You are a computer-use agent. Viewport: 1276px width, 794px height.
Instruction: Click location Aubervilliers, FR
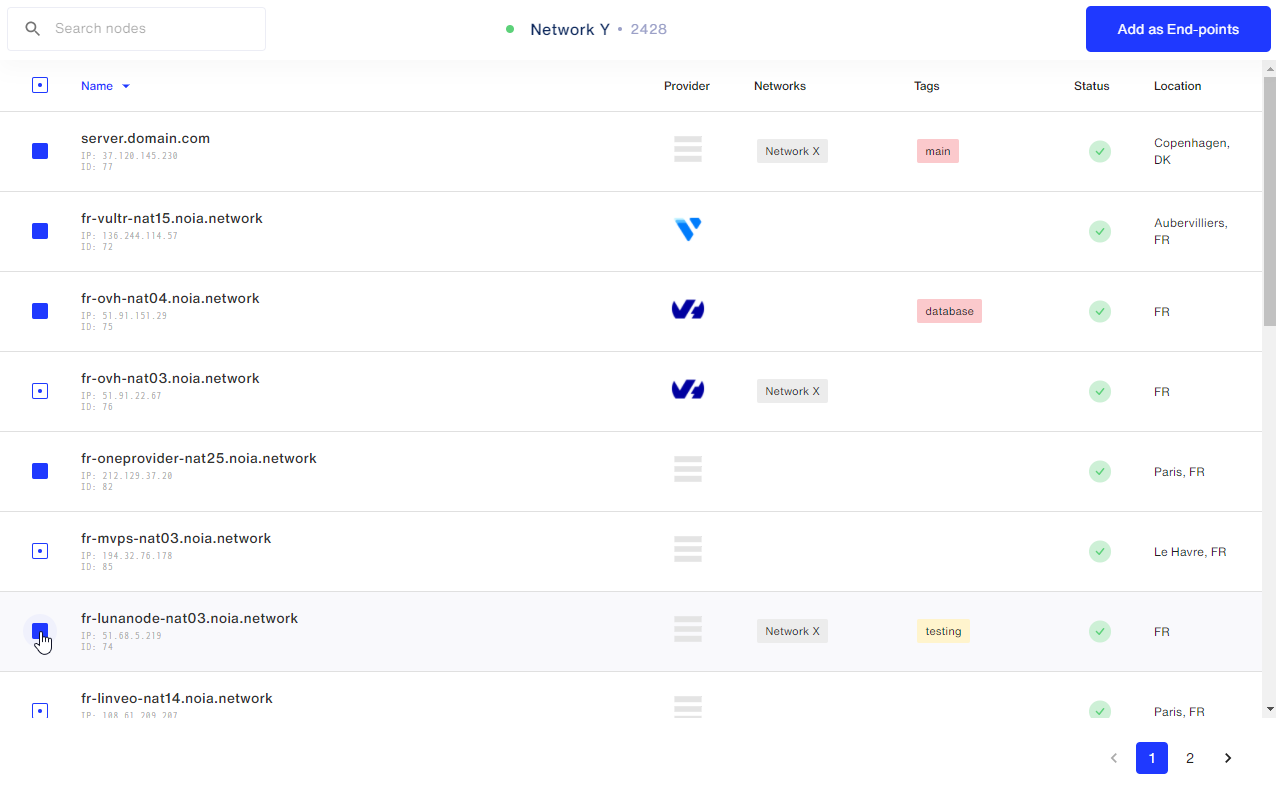(1191, 231)
